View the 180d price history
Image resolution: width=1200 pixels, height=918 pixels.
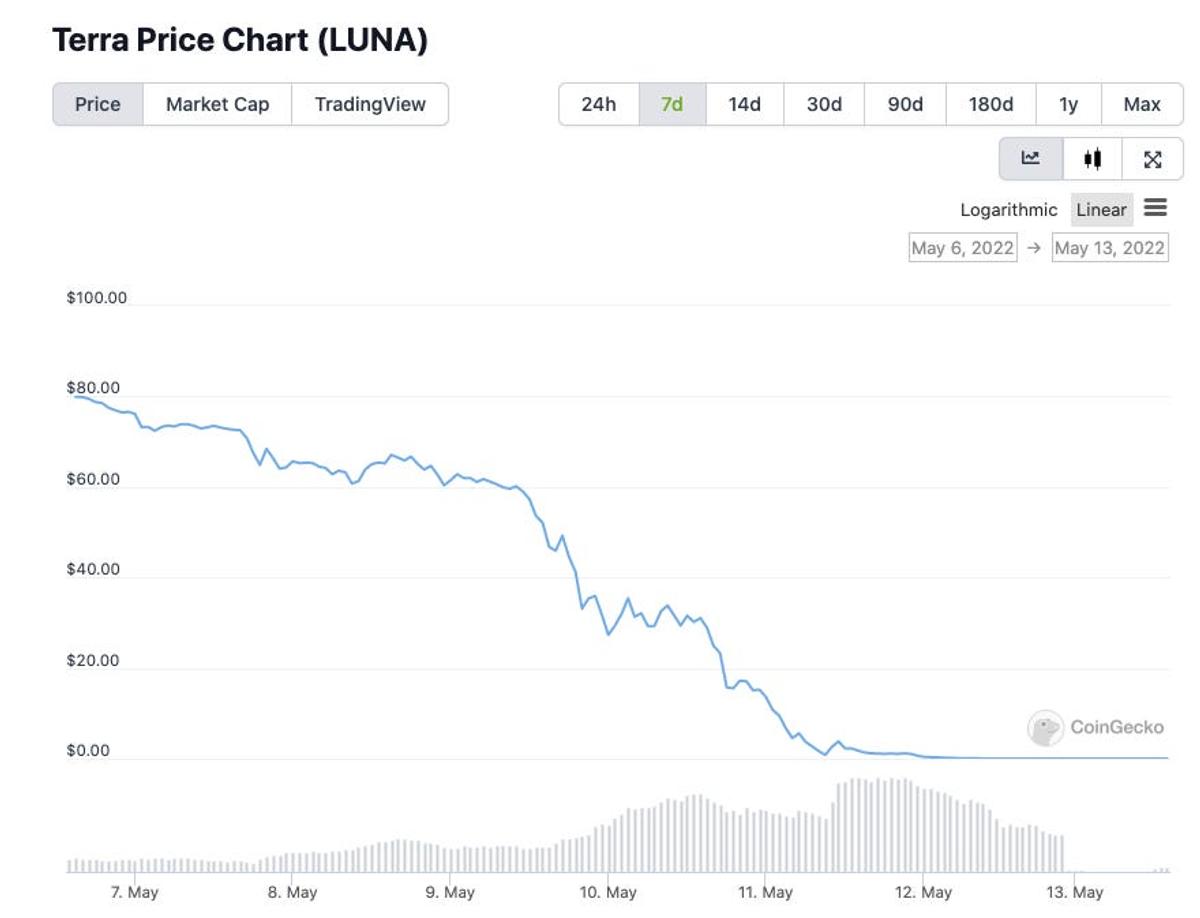tap(991, 104)
